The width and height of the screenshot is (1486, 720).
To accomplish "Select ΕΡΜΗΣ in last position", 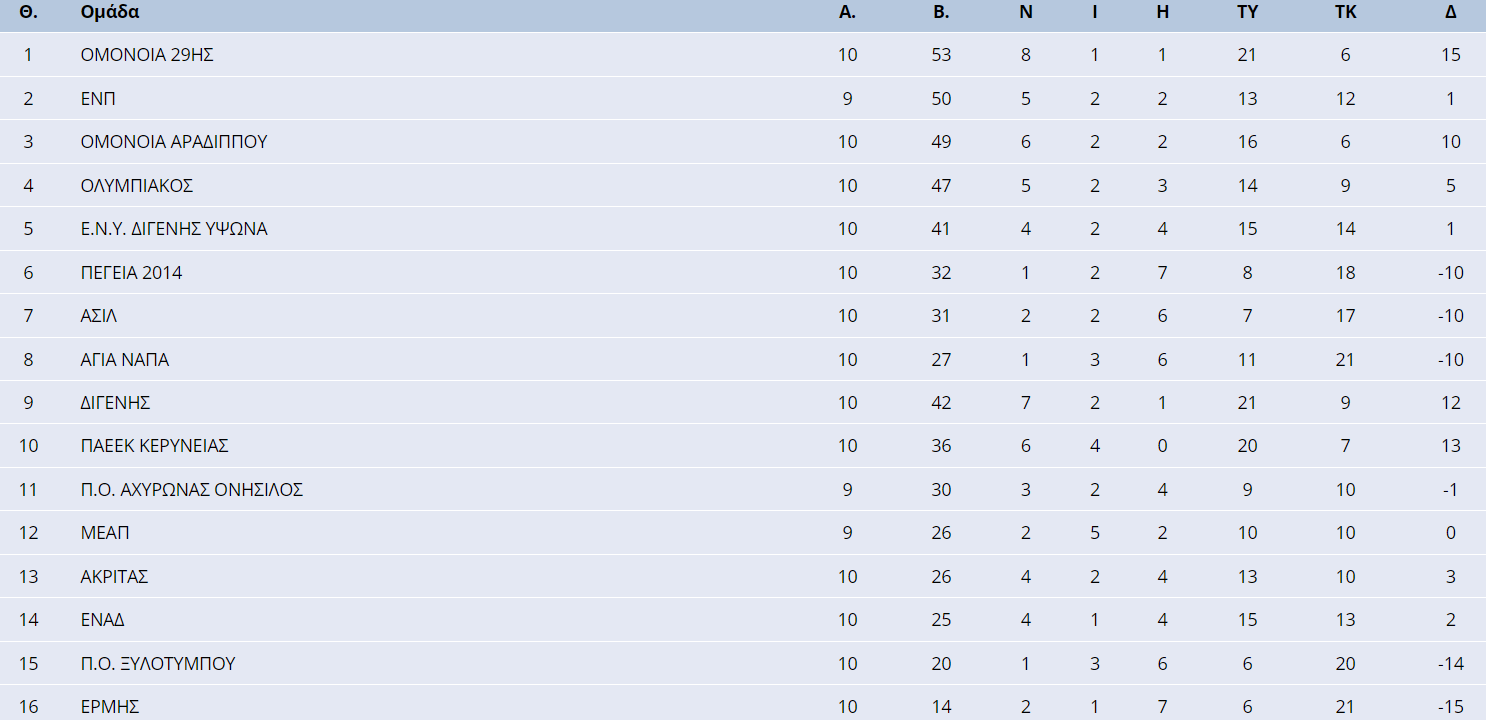I will 110,707.
